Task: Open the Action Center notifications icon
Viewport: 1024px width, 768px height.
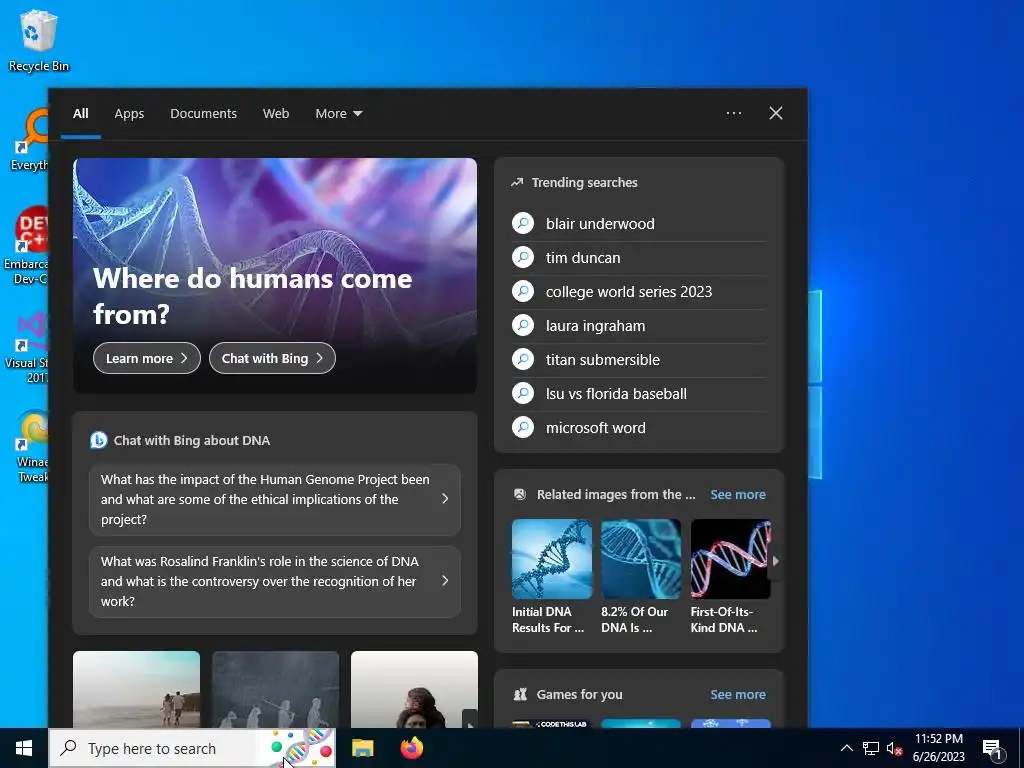Action: (x=993, y=748)
